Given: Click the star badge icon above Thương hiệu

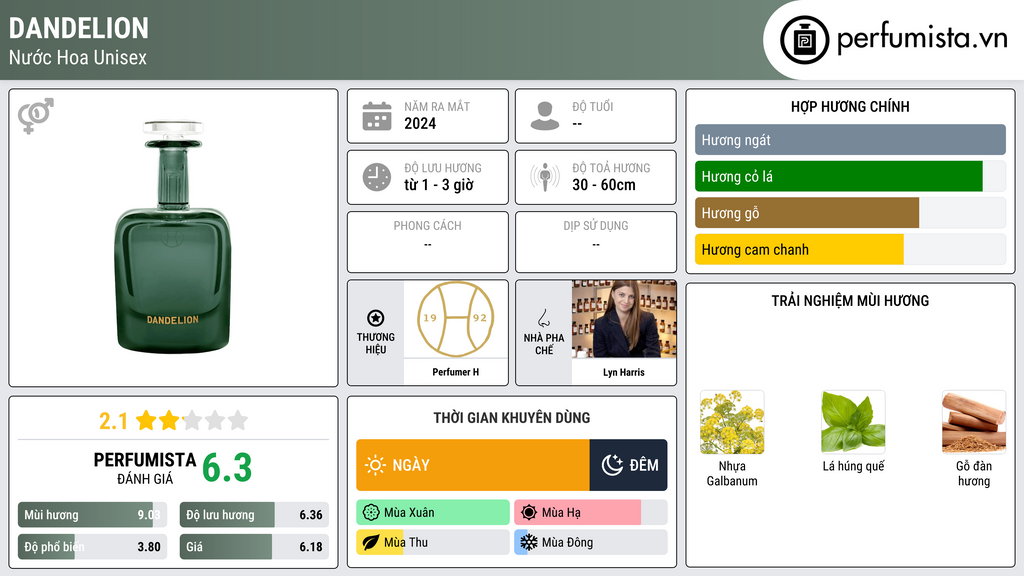Looking at the screenshot, I should 376,318.
